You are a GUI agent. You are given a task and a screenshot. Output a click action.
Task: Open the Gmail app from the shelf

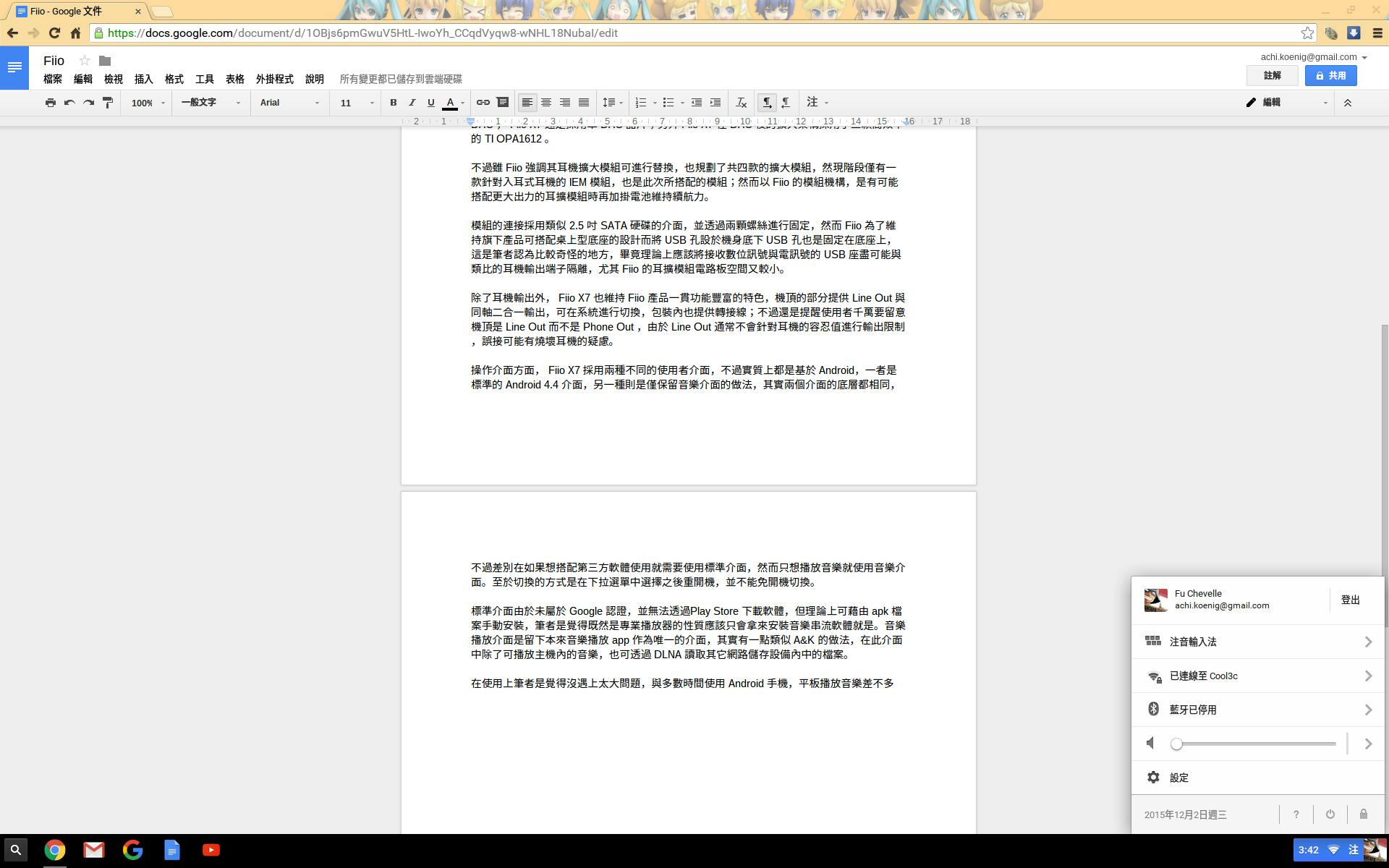[x=94, y=850]
